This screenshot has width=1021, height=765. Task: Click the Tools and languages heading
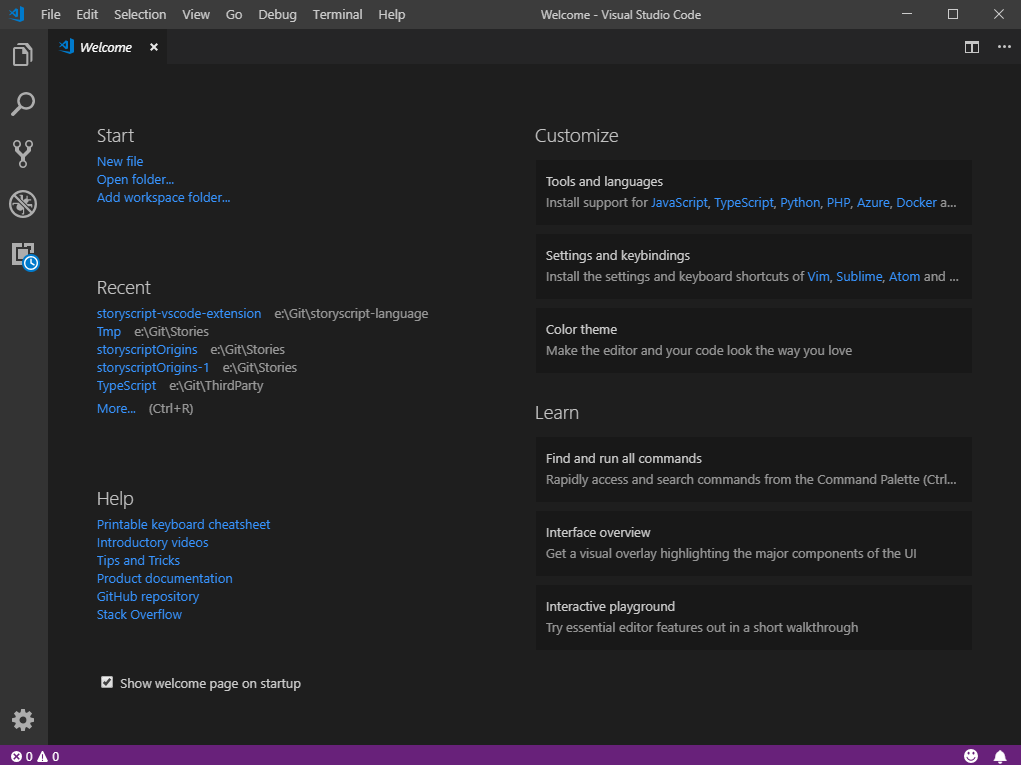(604, 182)
